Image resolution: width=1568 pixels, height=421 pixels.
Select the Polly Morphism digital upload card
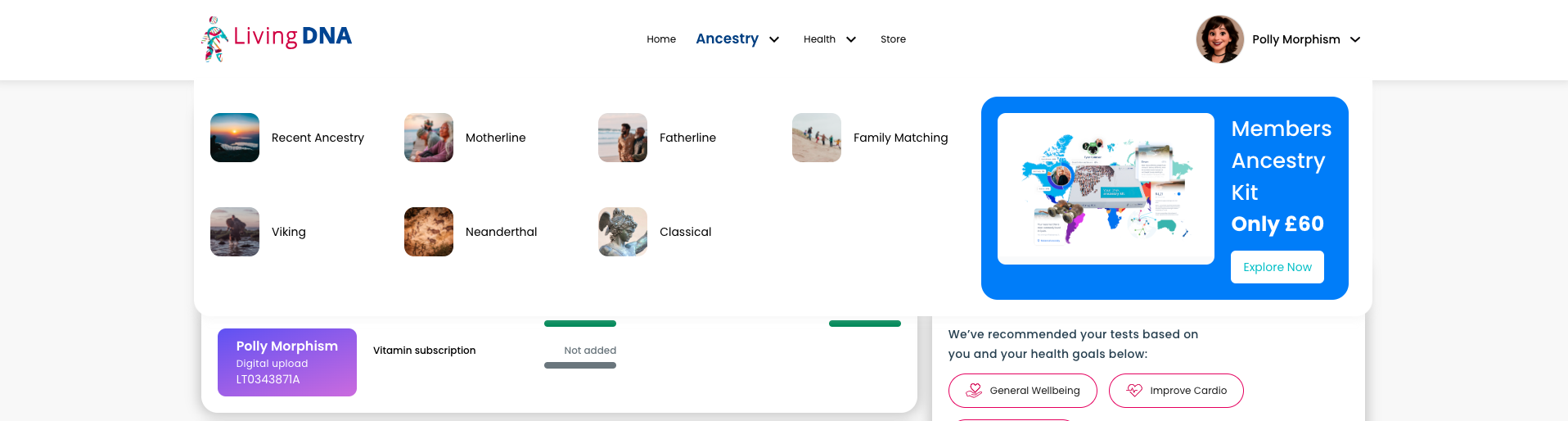pos(287,362)
